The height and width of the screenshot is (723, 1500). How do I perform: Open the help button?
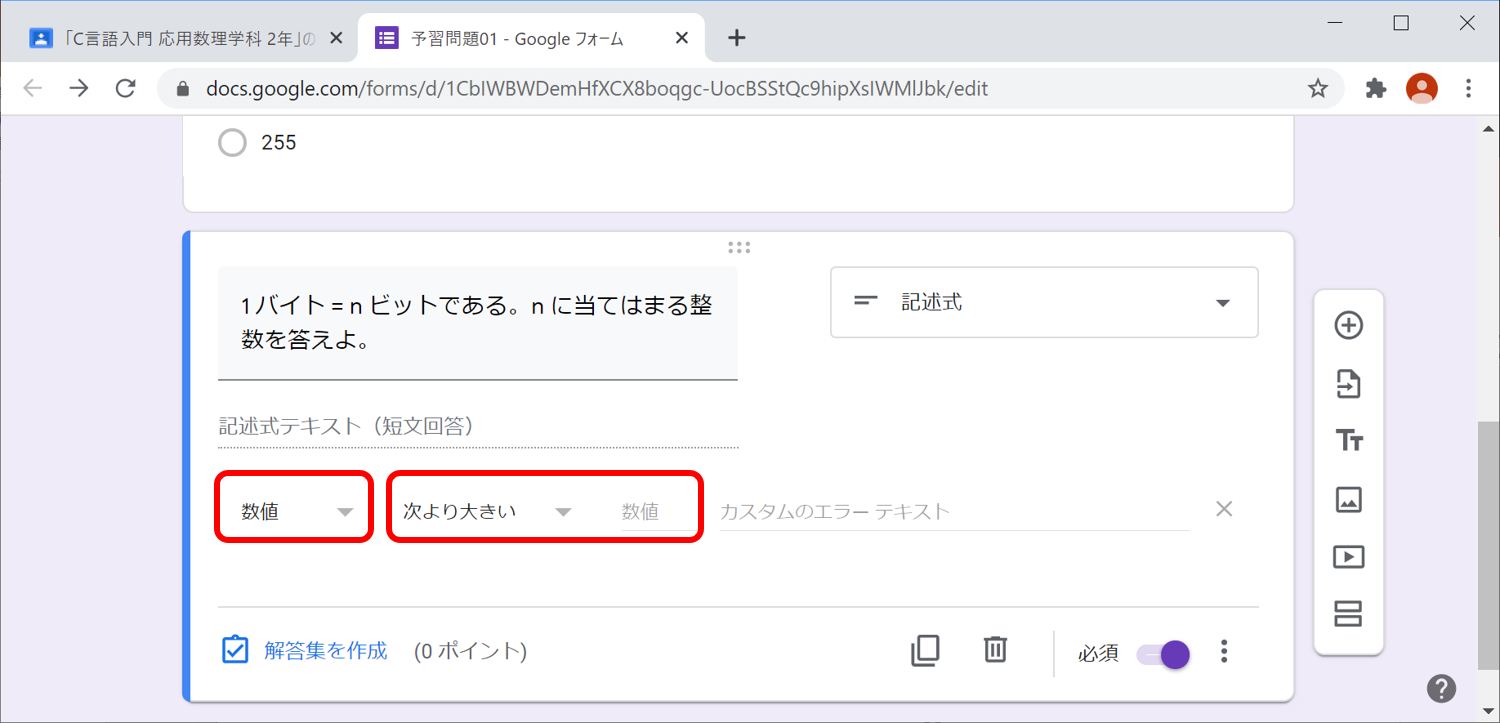click(x=1441, y=688)
